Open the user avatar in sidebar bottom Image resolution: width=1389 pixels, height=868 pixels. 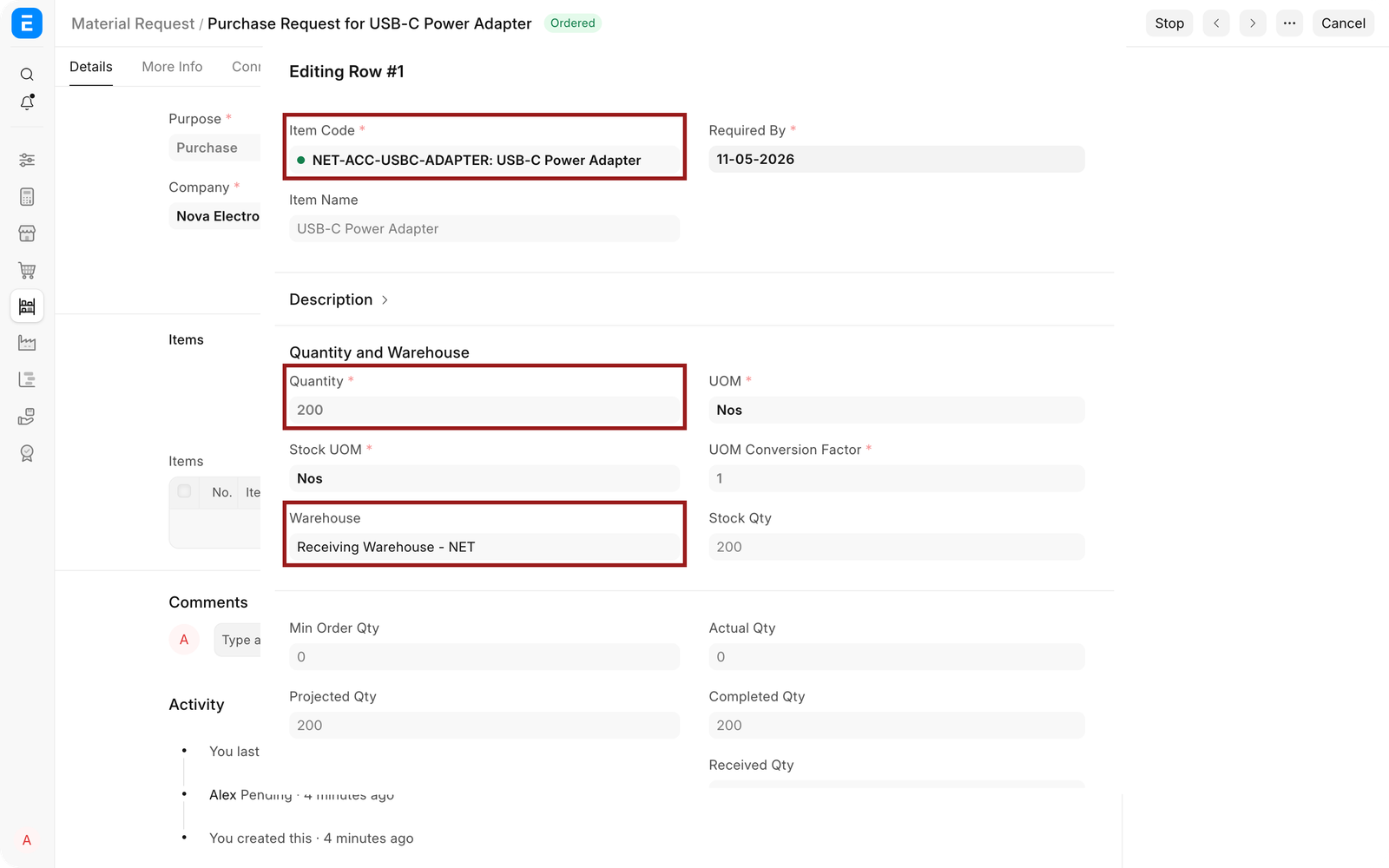pyautogui.click(x=27, y=840)
